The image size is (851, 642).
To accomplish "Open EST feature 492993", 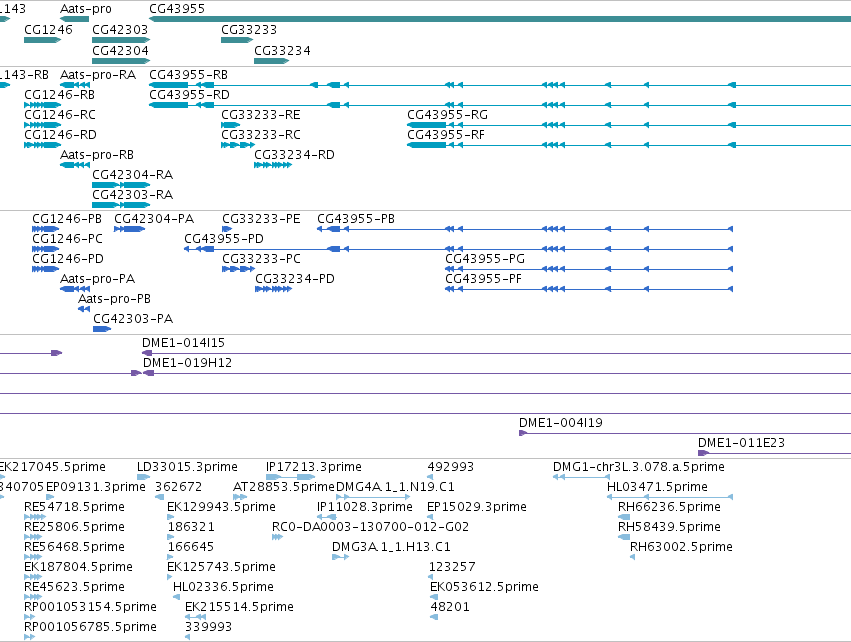I will click(x=430, y=477).
